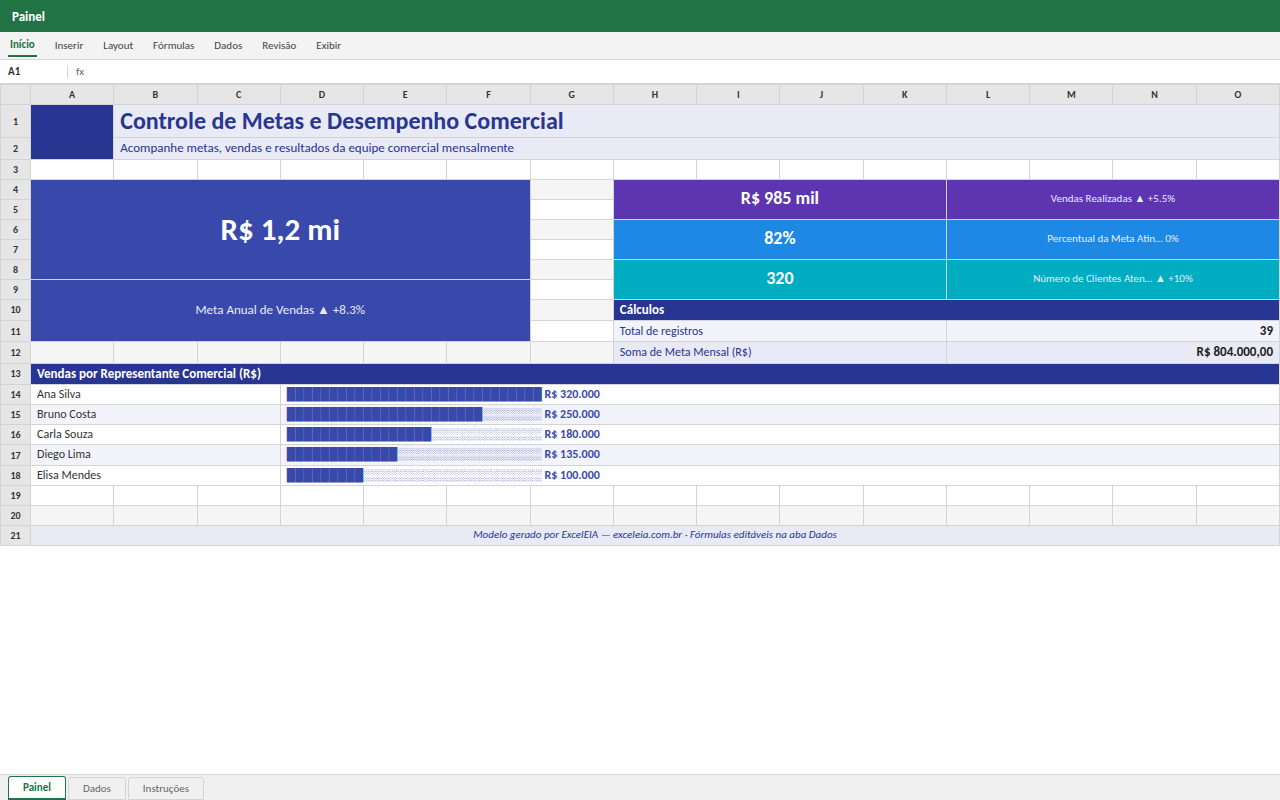Image resolution: width=1280 pixels, height=800 pixels.
Task: Open the Inserir ribbon tab
Action: [69, 46]
